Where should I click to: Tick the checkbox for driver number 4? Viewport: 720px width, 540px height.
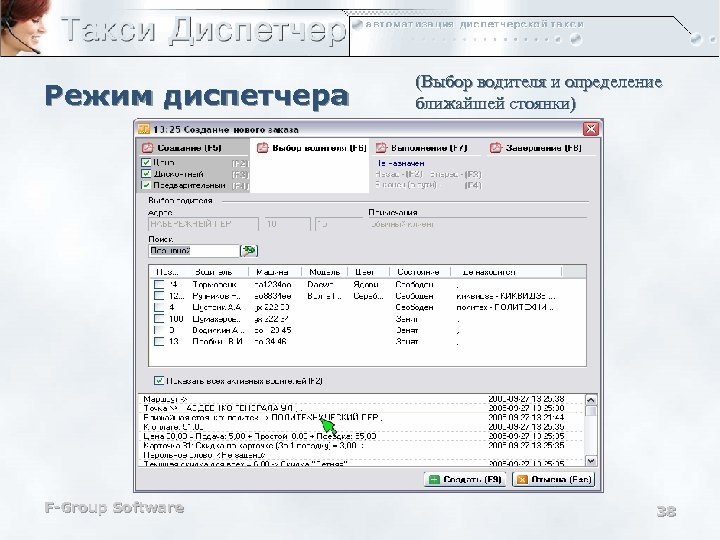(159, 307)
